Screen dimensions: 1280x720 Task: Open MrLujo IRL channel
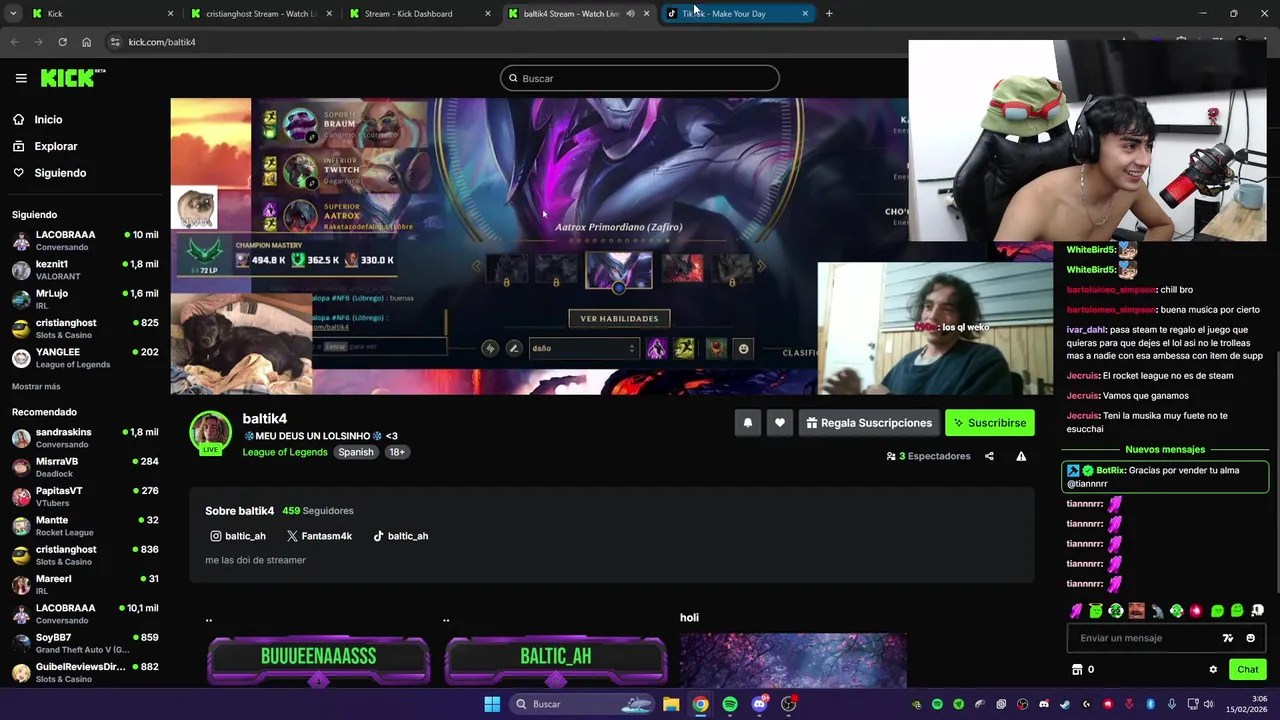tap(85, 299)
